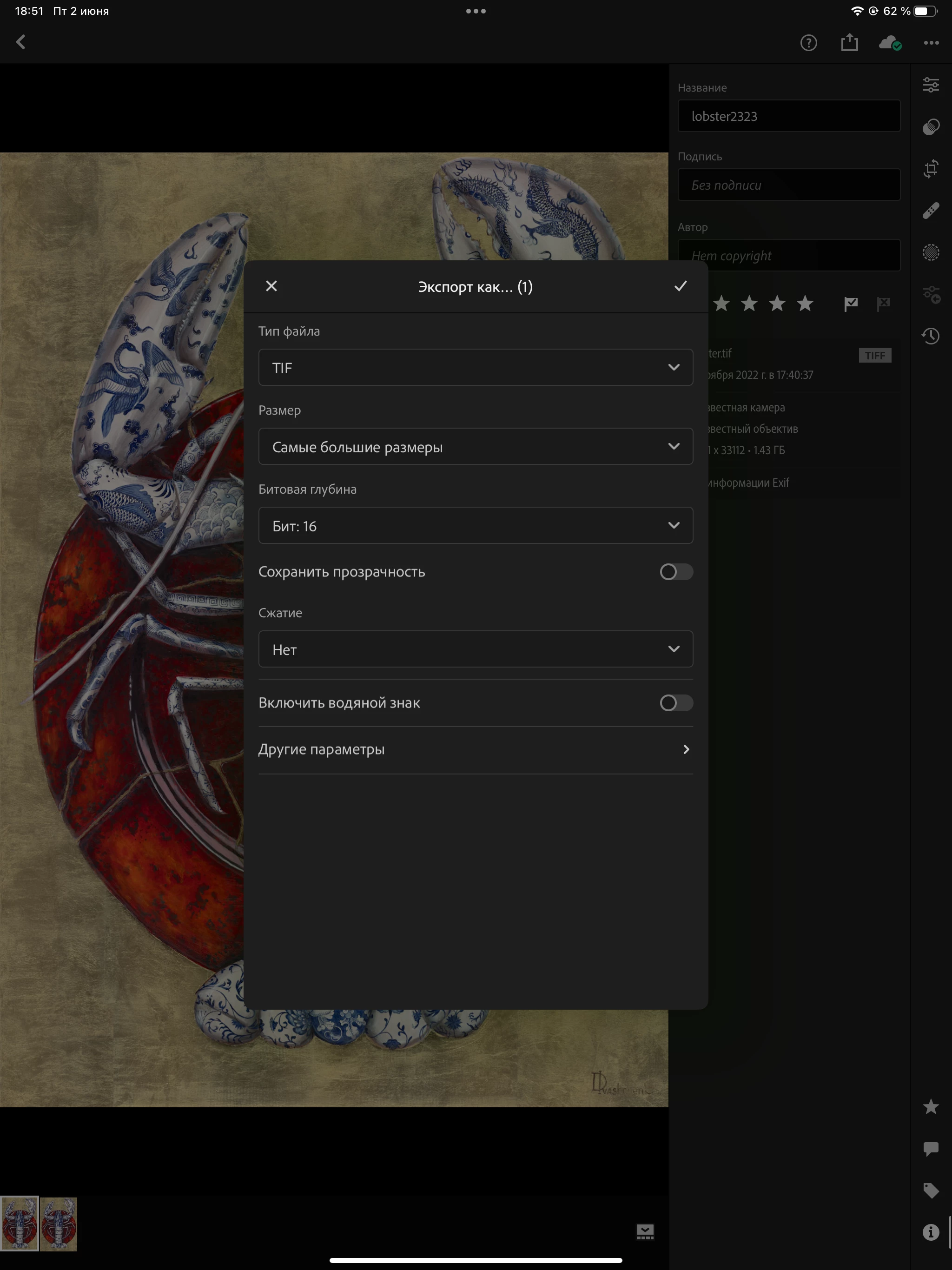Open the Versions history panel
The height and width of the screenshot is (1270, 952).
tap(931, 336)
